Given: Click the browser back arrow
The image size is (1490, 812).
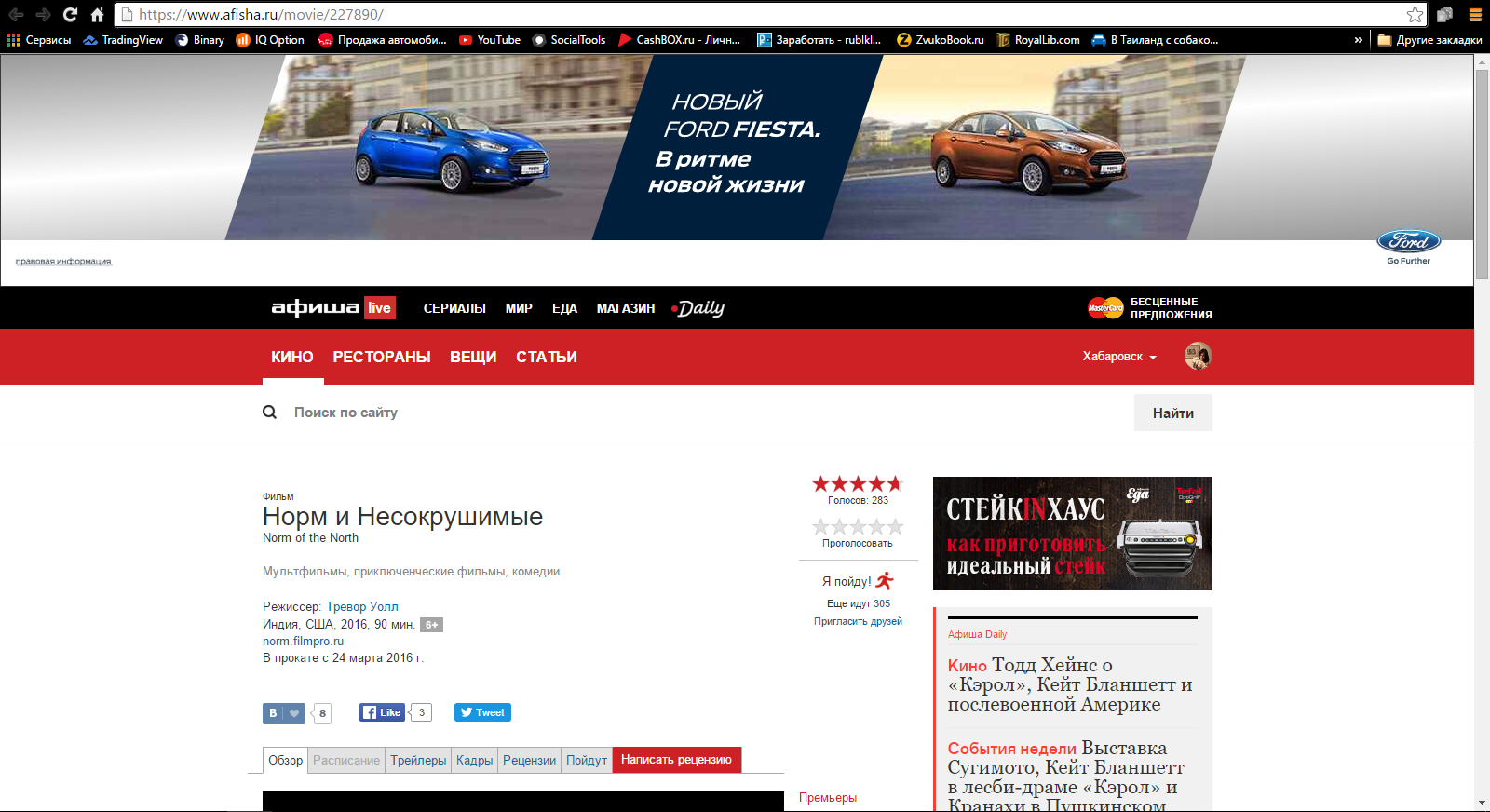Looking at the screenshot, I should click(x=16, y=15).
